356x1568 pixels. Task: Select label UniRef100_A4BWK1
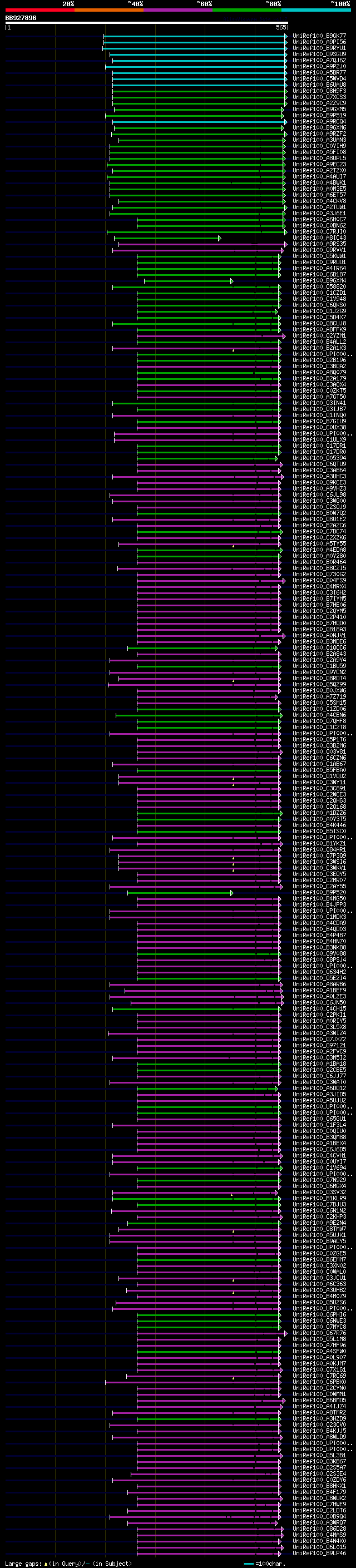click(x=319, y=182)
